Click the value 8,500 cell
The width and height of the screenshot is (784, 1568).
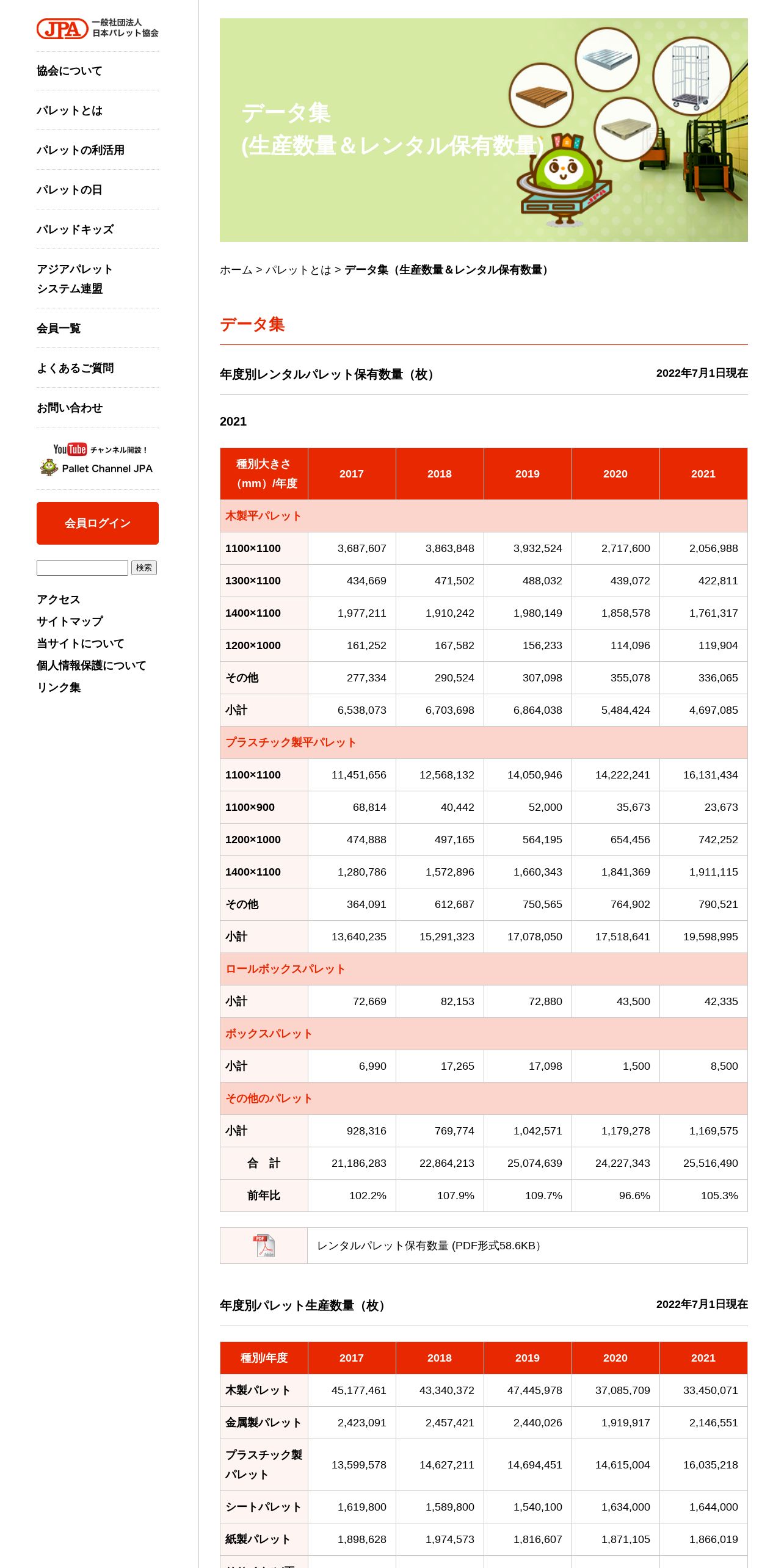pyautogui.click(x=703, y=1066)
